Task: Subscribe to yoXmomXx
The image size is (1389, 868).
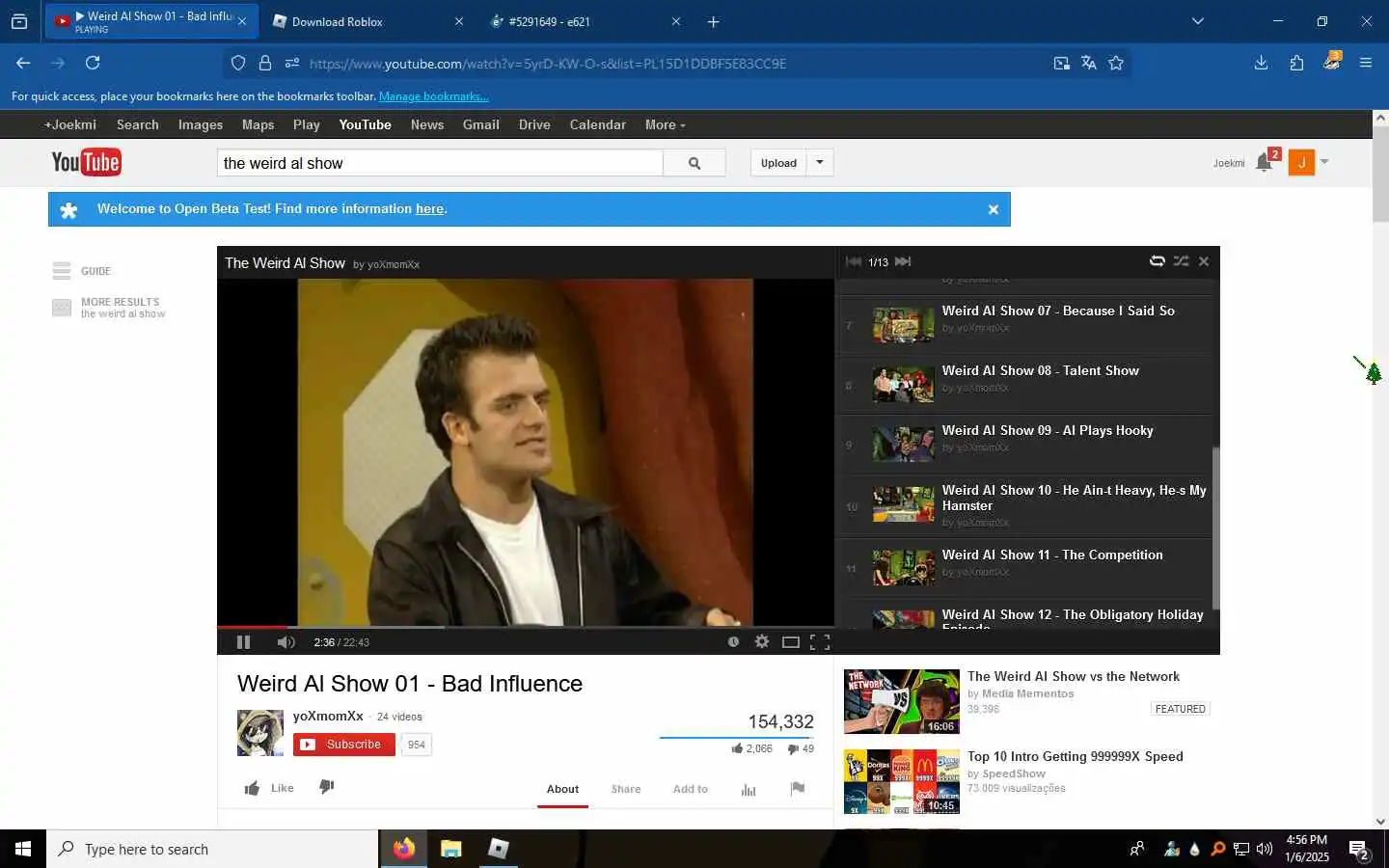Action: click(x=344, y=745)
